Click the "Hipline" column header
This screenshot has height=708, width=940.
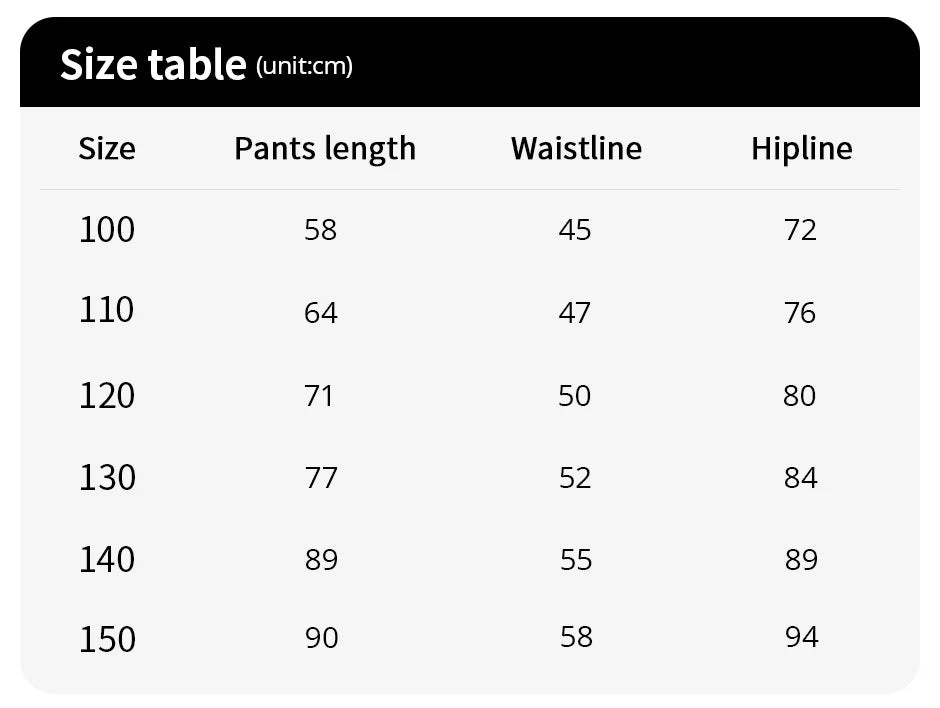coord(802,149)
